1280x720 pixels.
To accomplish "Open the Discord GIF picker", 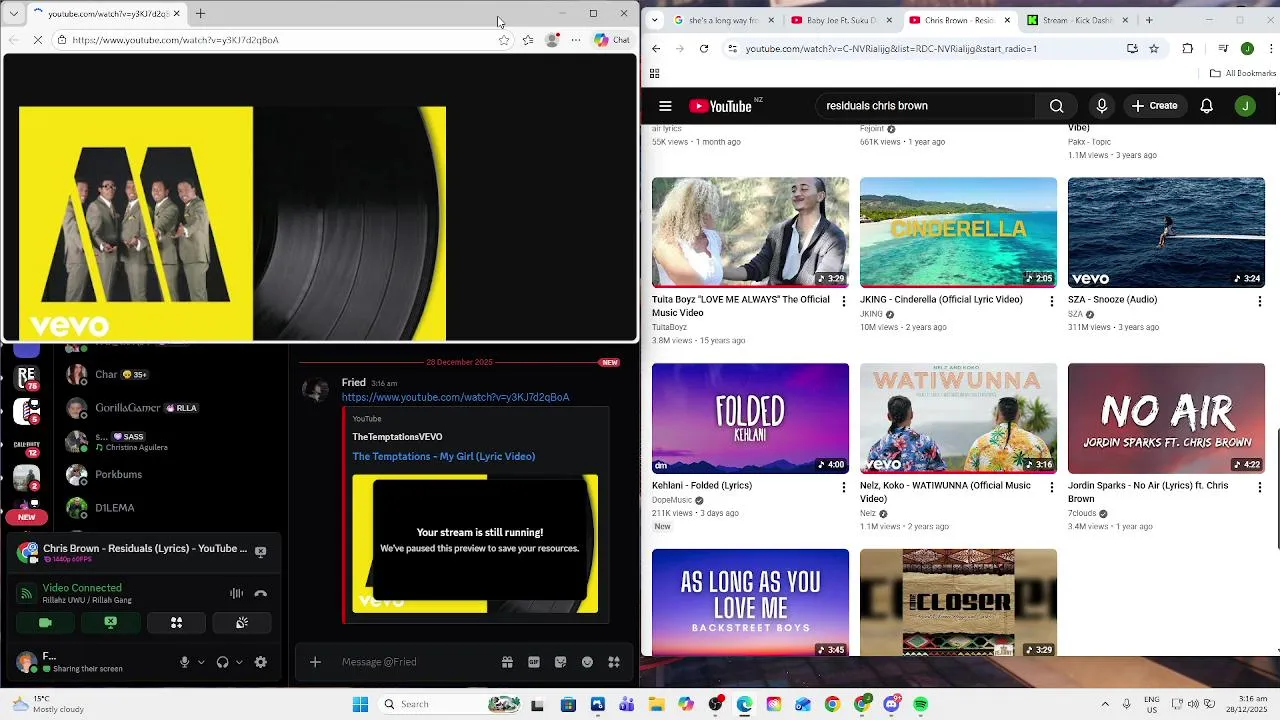I will [x=534, y=662].
